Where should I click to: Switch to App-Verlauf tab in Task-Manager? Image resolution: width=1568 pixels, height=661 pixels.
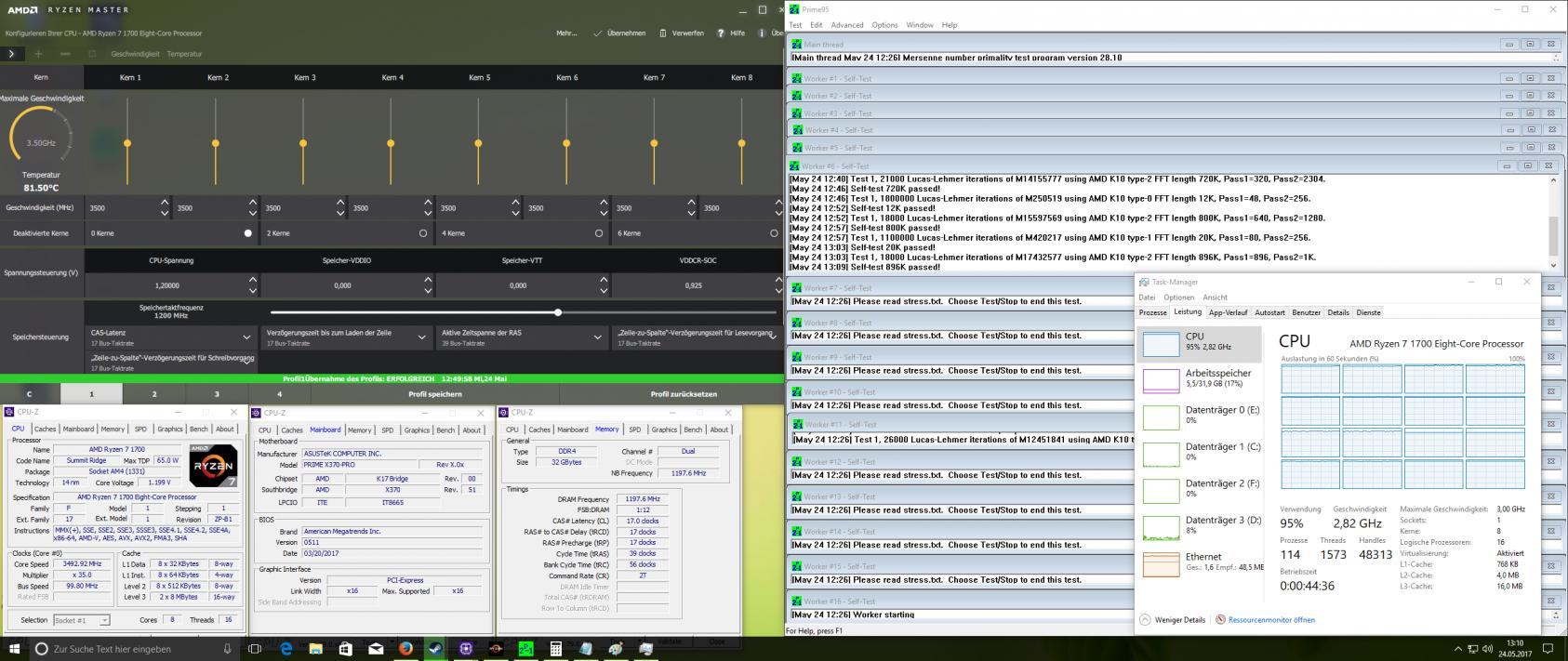[x=1228, y=312]
